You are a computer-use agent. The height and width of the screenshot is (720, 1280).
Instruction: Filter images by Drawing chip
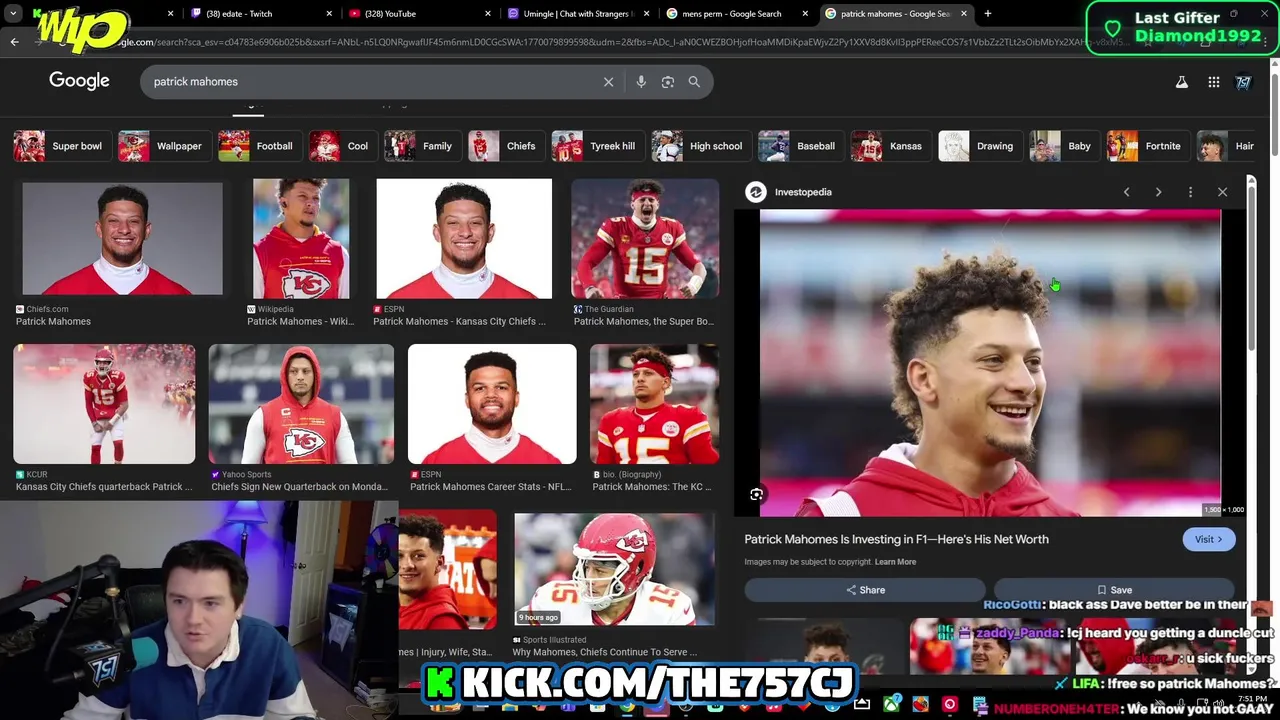click(980, 146)
